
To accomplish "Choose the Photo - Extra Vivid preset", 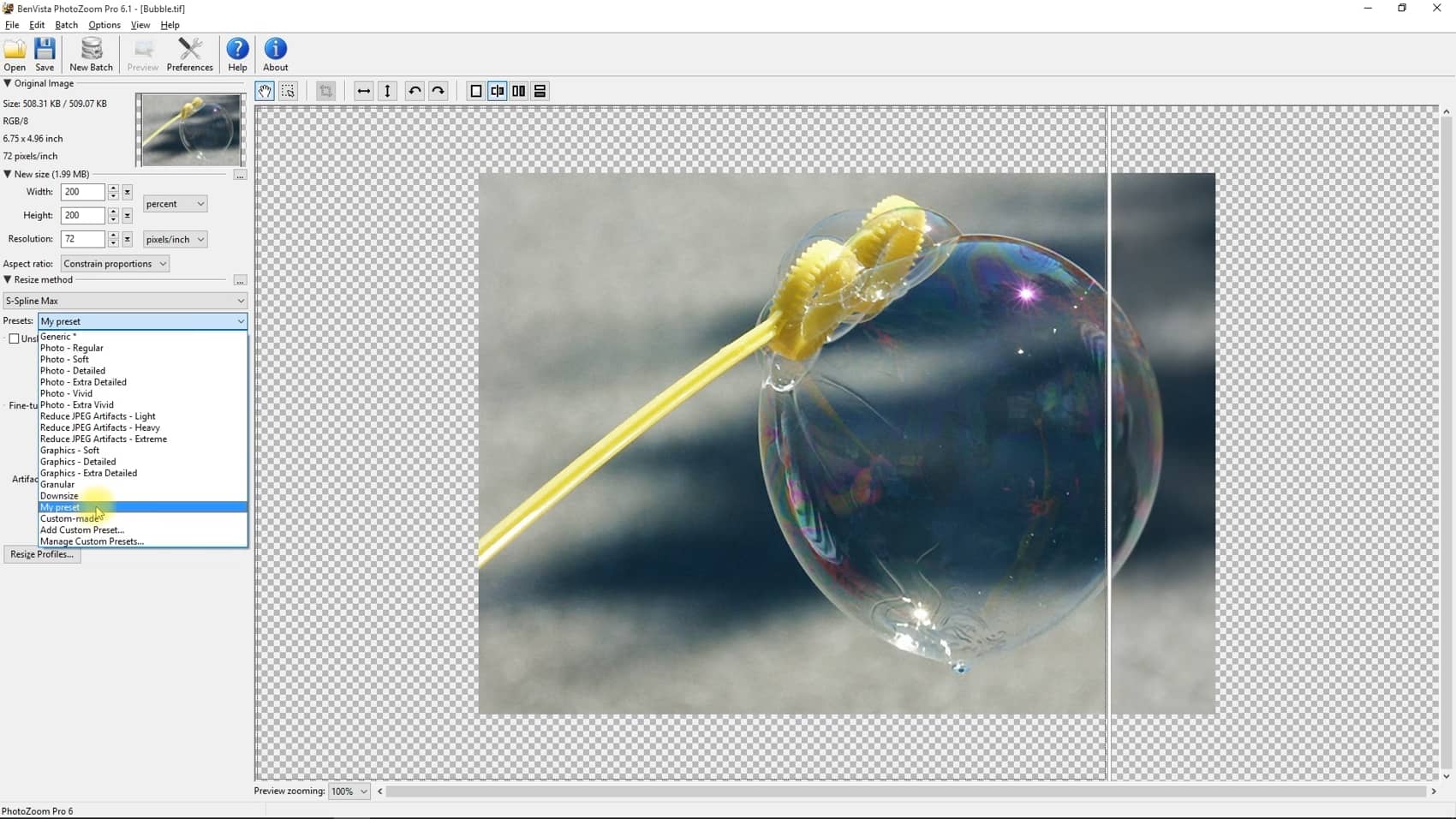I will pos(143,405).
